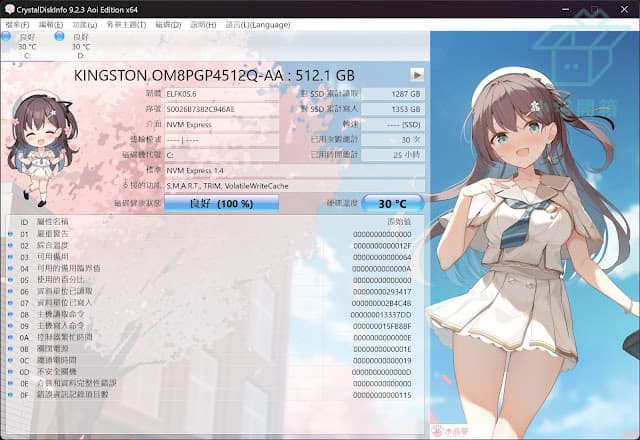Image resolution: width=640 pixels, height=440 pixels.
Task: Click the next disk arrow button
Action: [417, 75]
